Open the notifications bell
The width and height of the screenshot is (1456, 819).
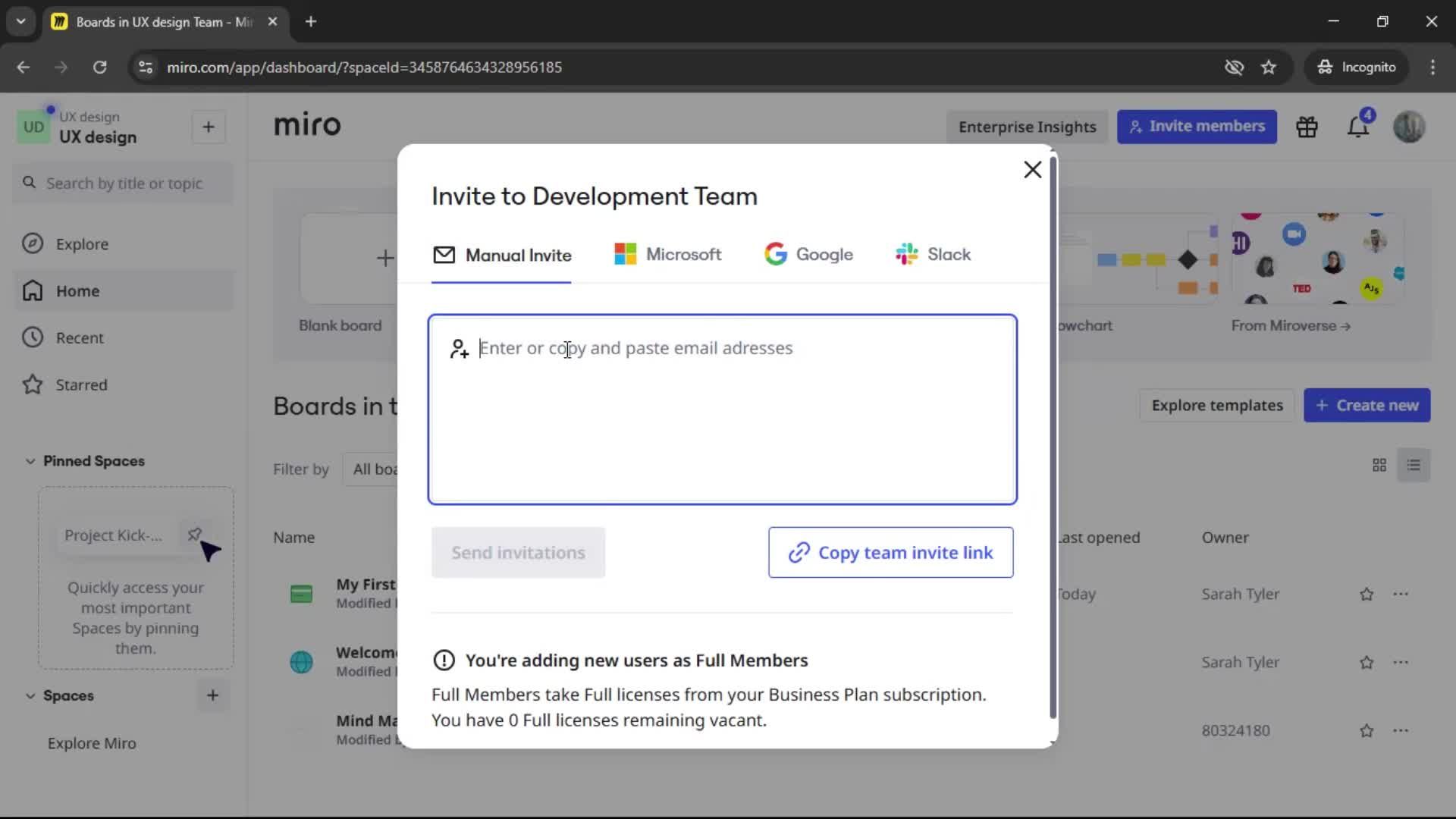tap(1358, 127)
